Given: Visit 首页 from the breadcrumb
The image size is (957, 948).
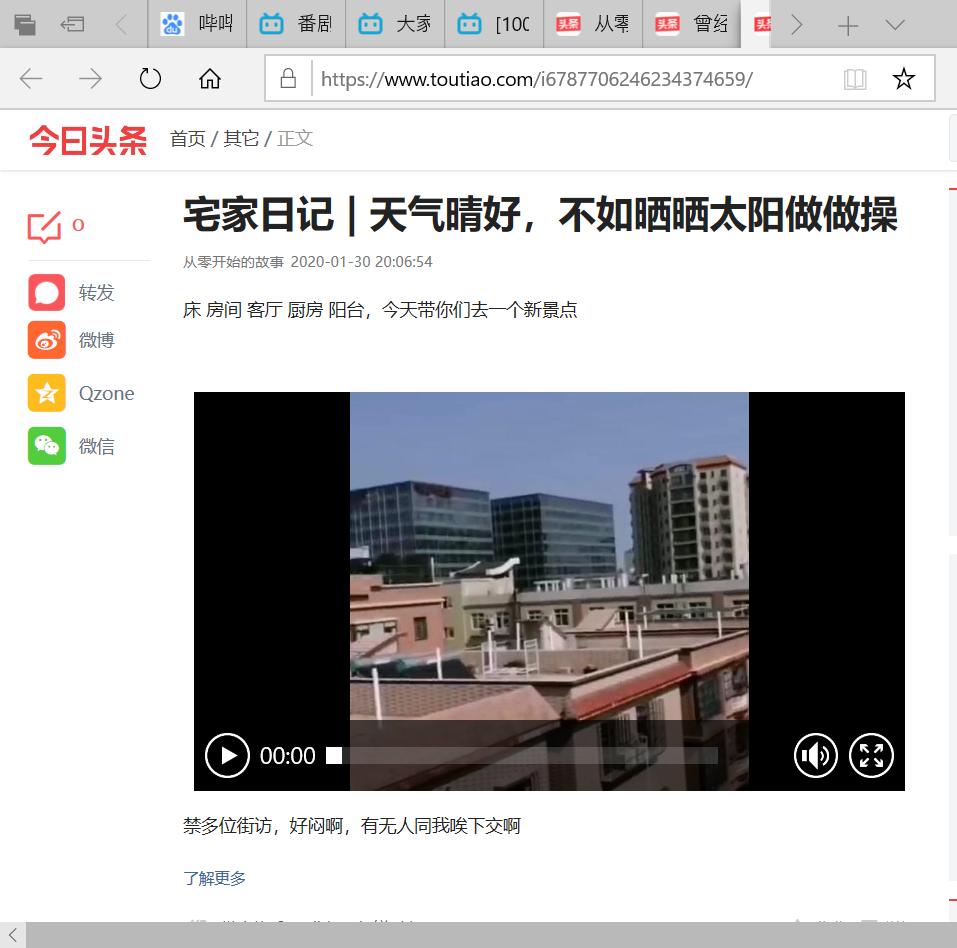Looking at the screenshot, I should 188,139.
